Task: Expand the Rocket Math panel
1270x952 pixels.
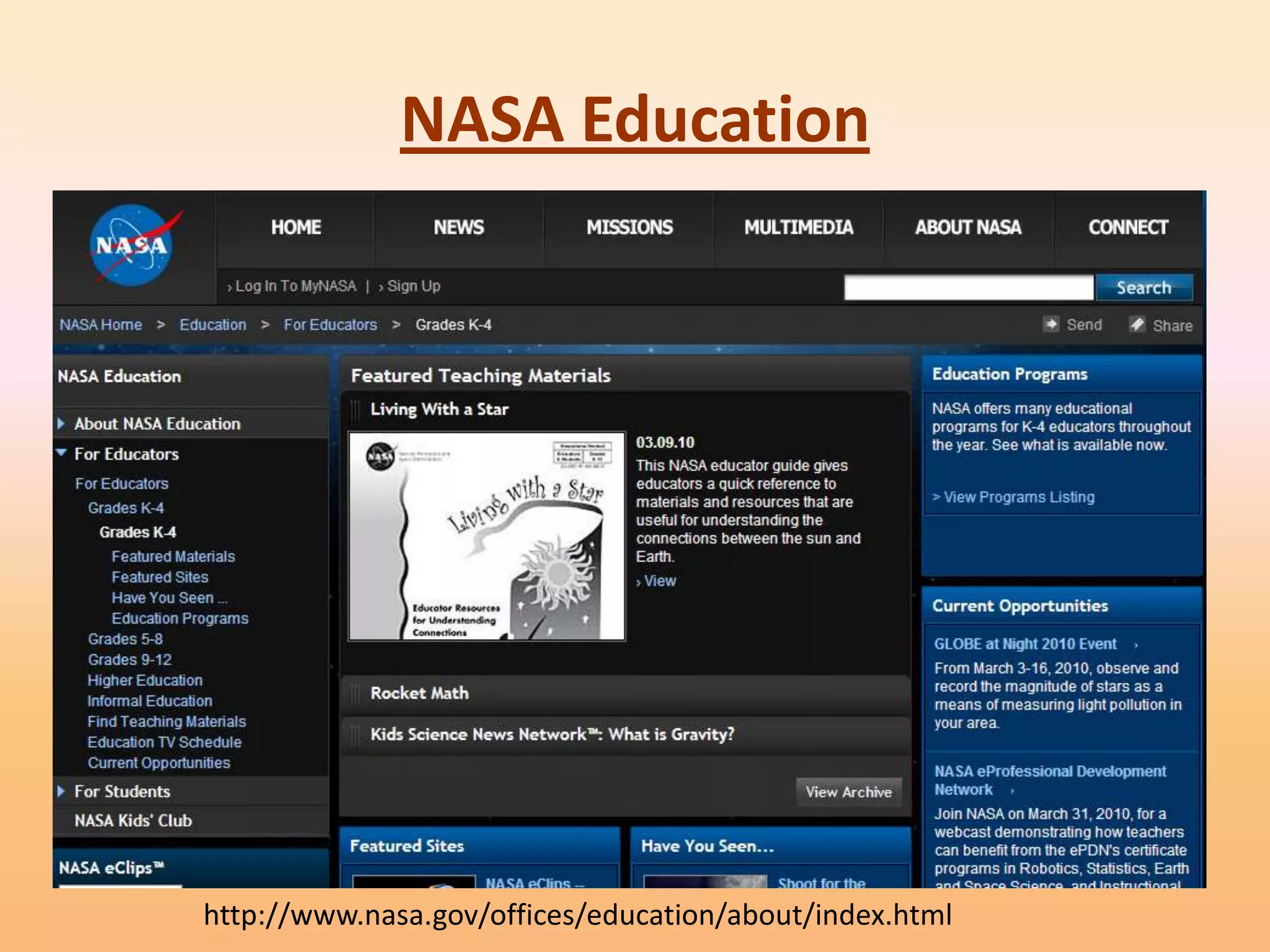Action: point(626,694)
